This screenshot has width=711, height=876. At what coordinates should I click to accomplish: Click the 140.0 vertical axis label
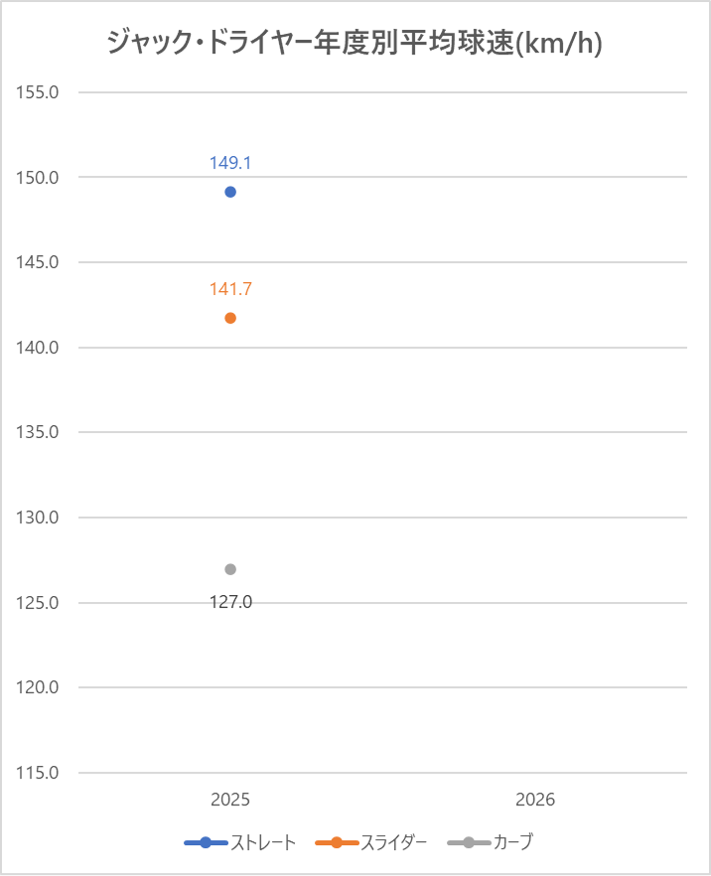pos(39,347)
